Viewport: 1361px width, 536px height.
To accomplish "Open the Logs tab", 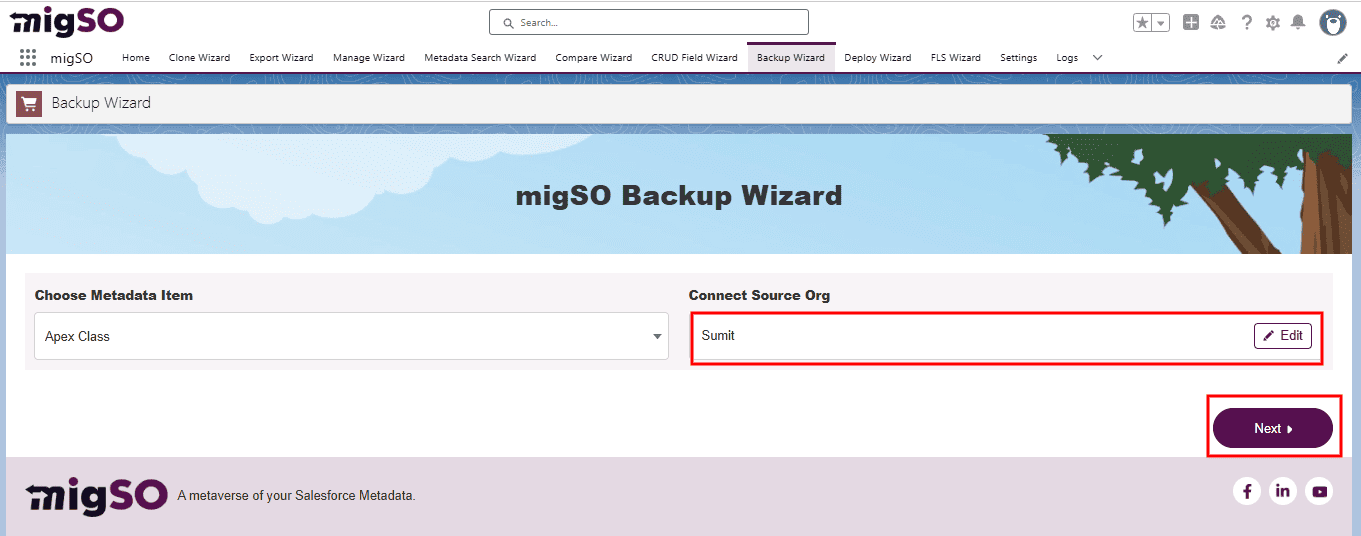I will click(x=1067, y=58).
